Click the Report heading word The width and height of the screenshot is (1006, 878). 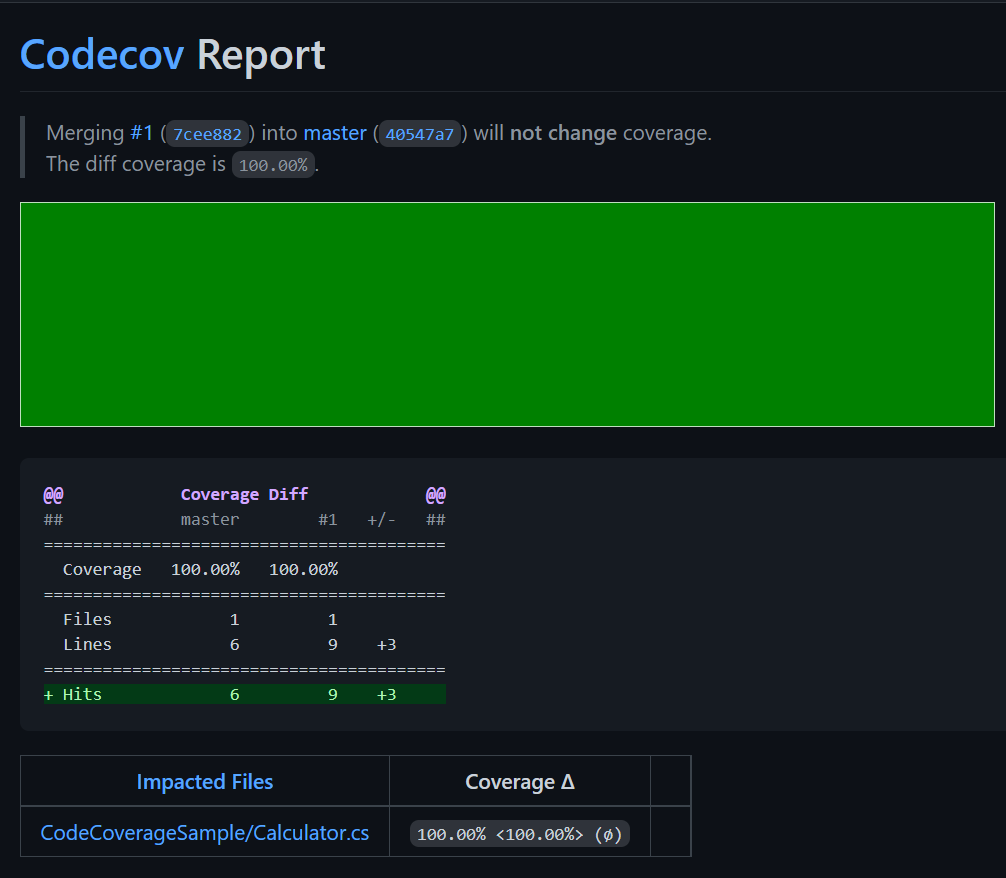coord(261,55)
